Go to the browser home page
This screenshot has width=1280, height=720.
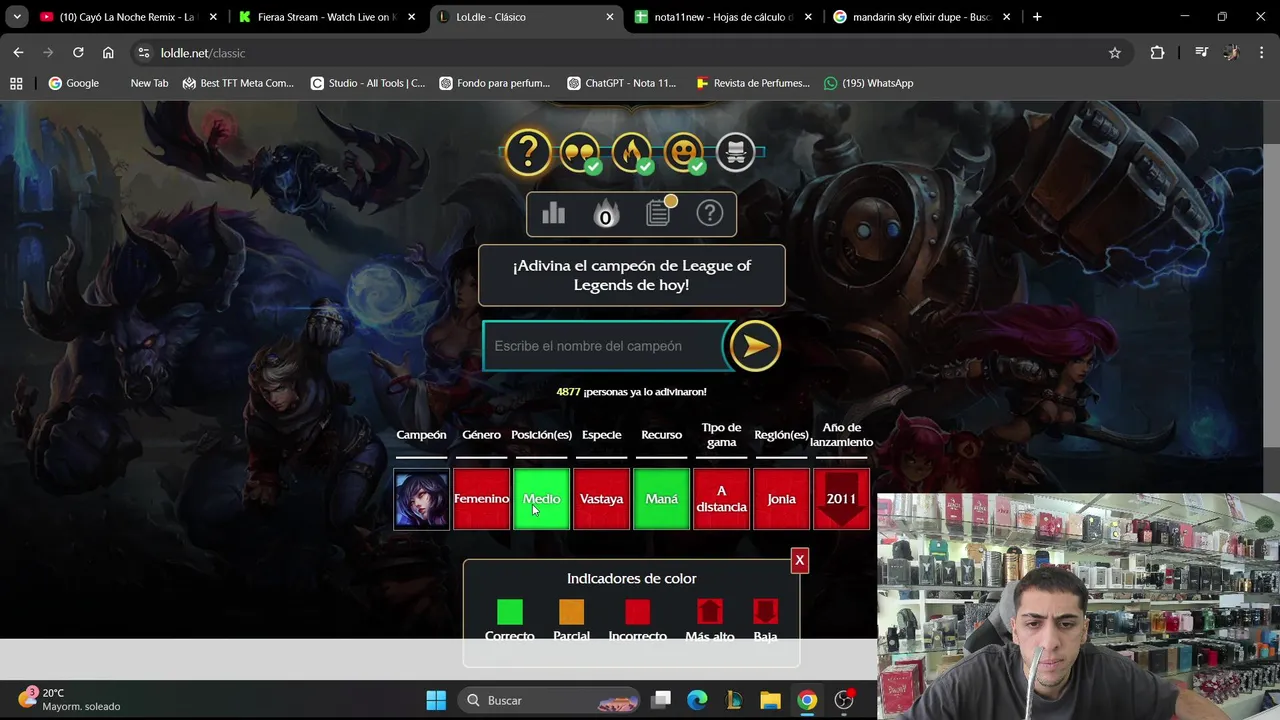pyautogui.click(x=108, y=53)
